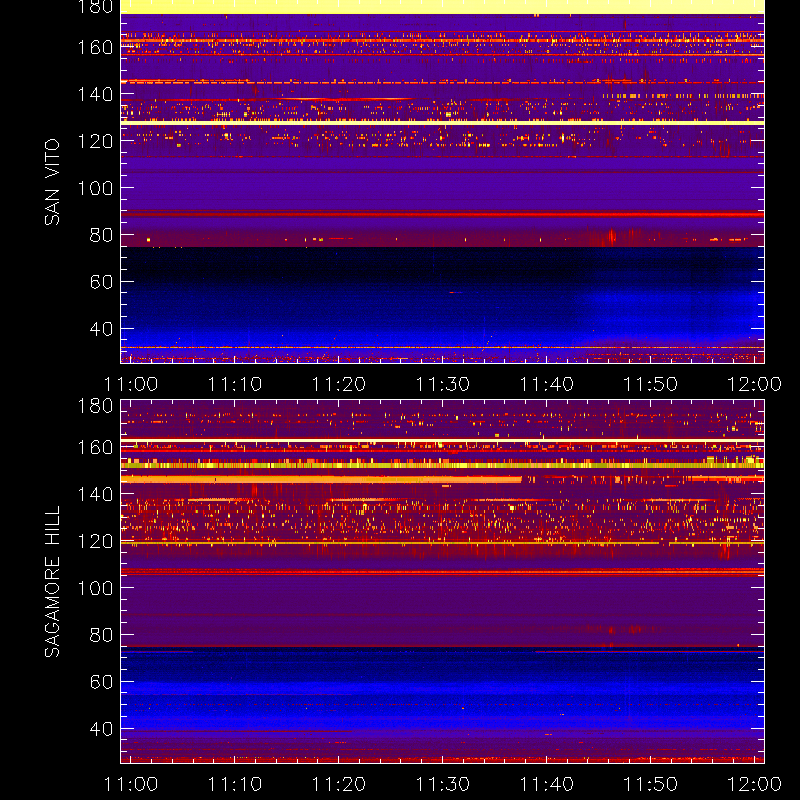Choose the 11:50 label under Sagamore Hill plot
Screen dimensions: 800x800
tap(651, 784)
